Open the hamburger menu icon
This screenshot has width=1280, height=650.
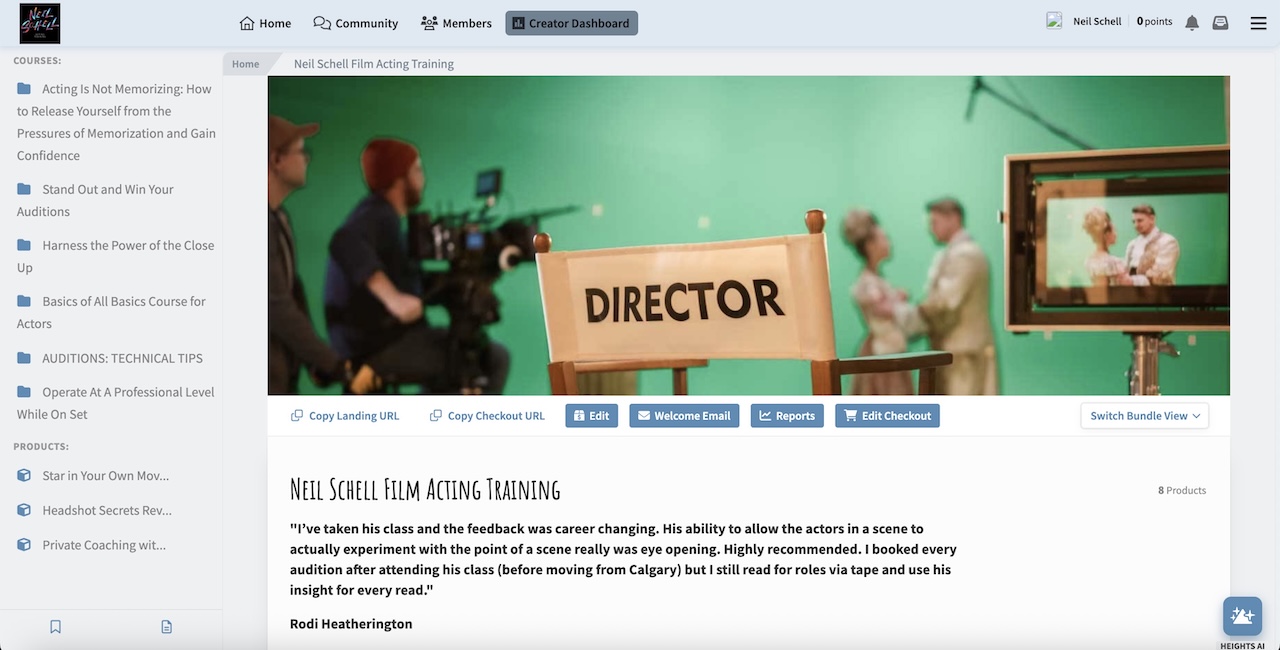coord(1258,23)
